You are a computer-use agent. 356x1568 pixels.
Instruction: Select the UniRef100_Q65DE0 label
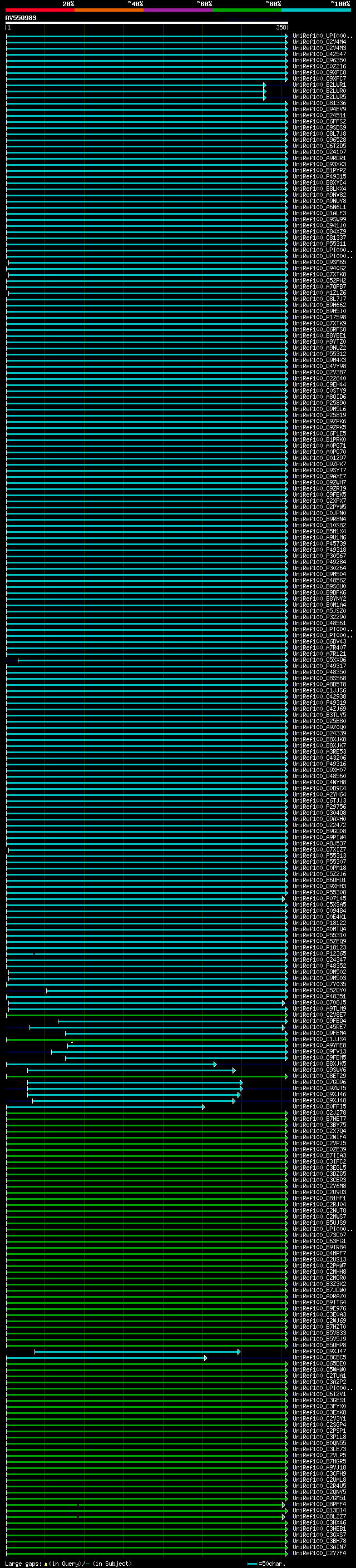319,1363
